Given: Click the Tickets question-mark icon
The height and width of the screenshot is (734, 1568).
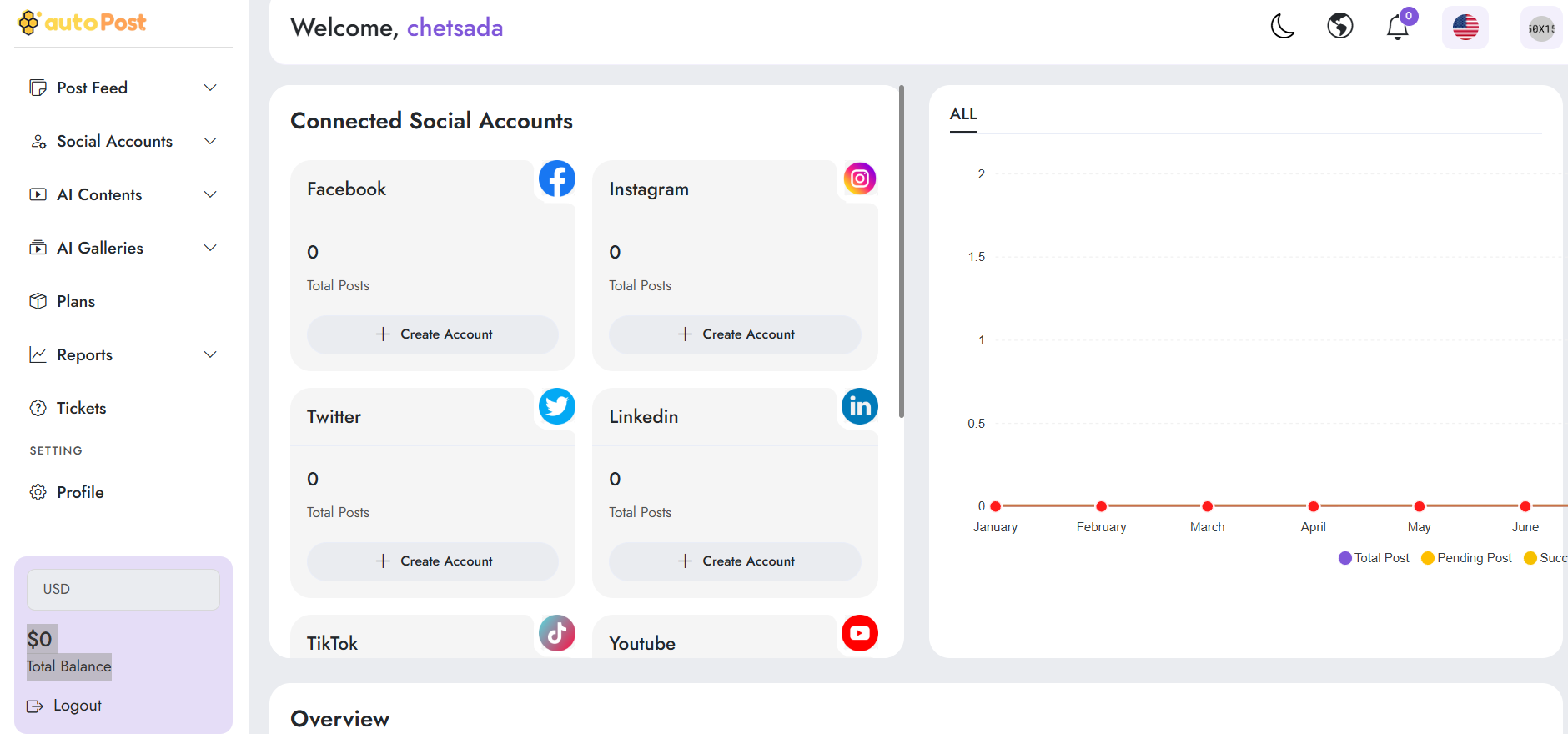Looking at the screenshot, I should point(38,408).
